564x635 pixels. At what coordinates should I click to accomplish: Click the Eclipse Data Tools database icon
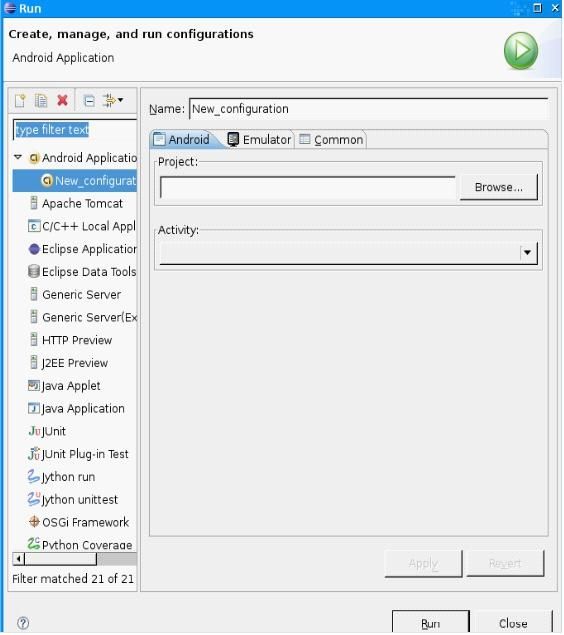click(34, 271)
